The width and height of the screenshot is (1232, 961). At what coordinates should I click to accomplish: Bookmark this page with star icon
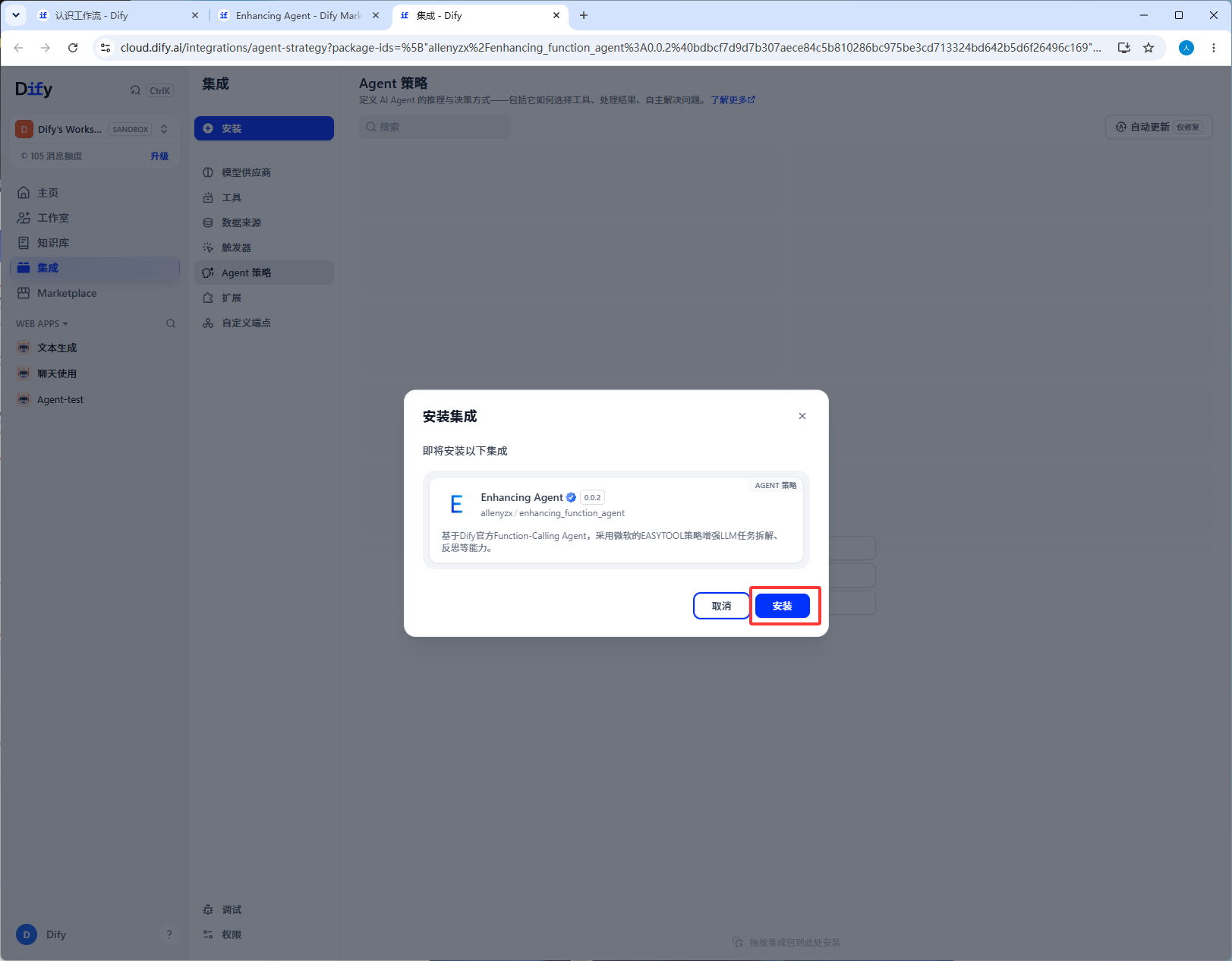1149,48
